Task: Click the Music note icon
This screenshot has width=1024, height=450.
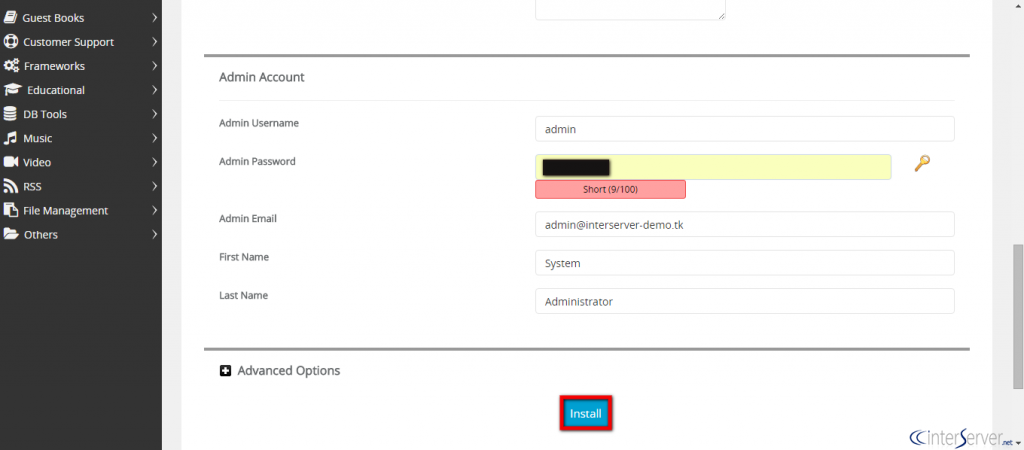Action: 10,138
